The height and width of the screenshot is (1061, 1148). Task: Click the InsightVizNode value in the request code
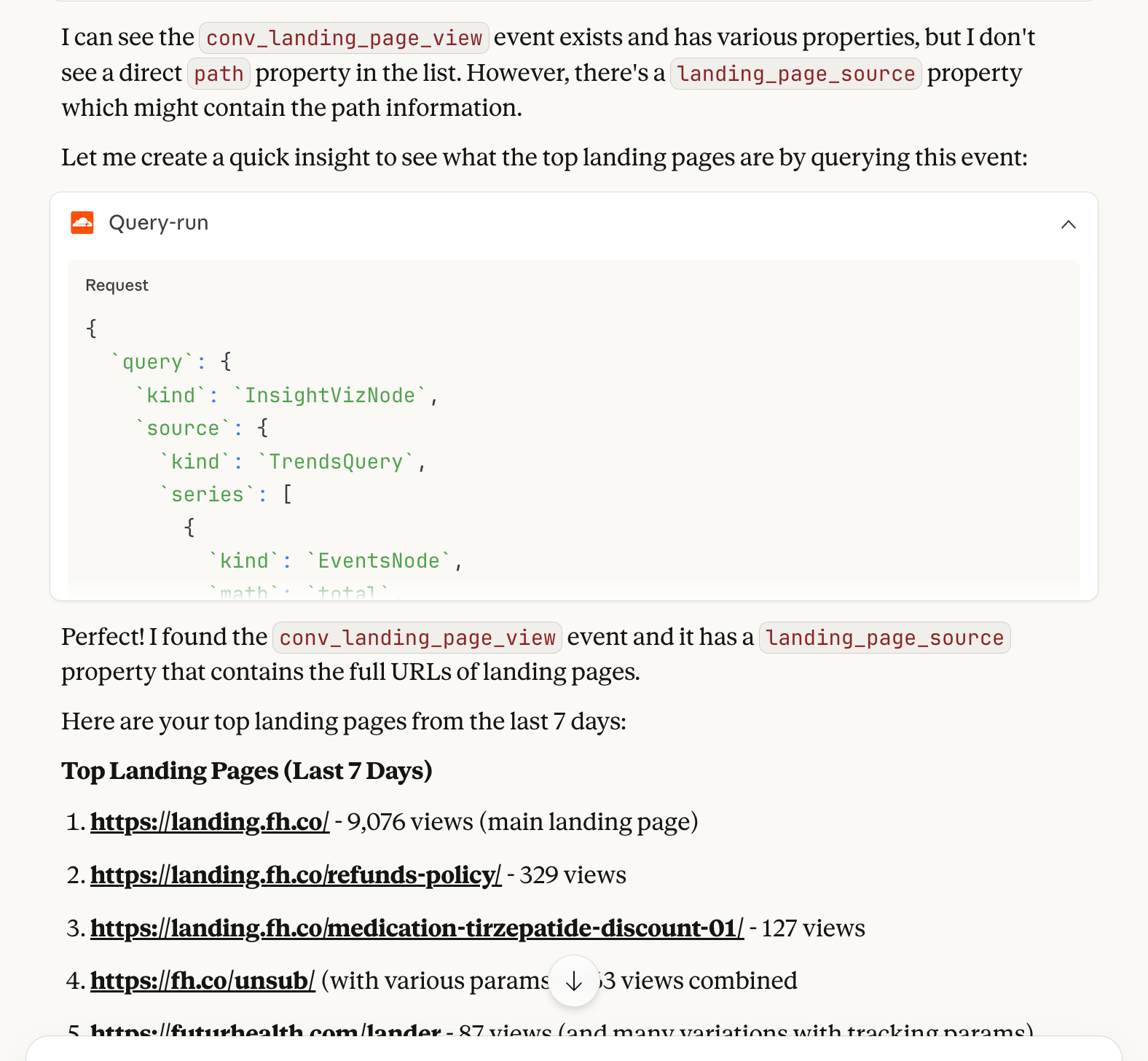pyautogui.click(x=329, y=396)
